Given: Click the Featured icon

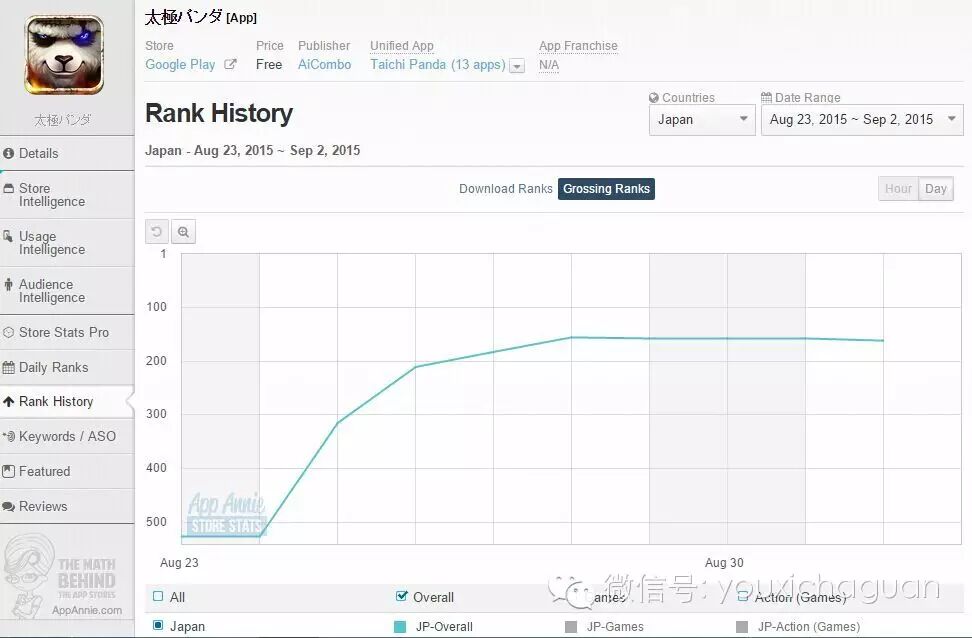Looking at the screenshot, I should [8, 471].
